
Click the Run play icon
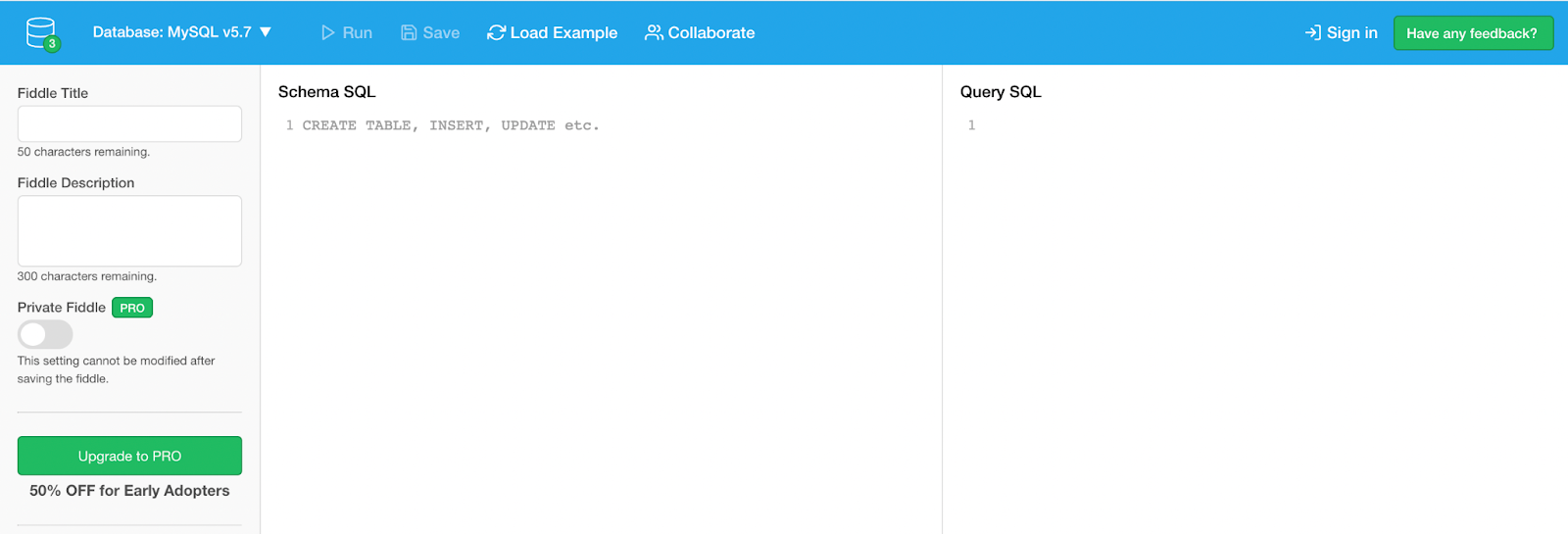point(328,33)
